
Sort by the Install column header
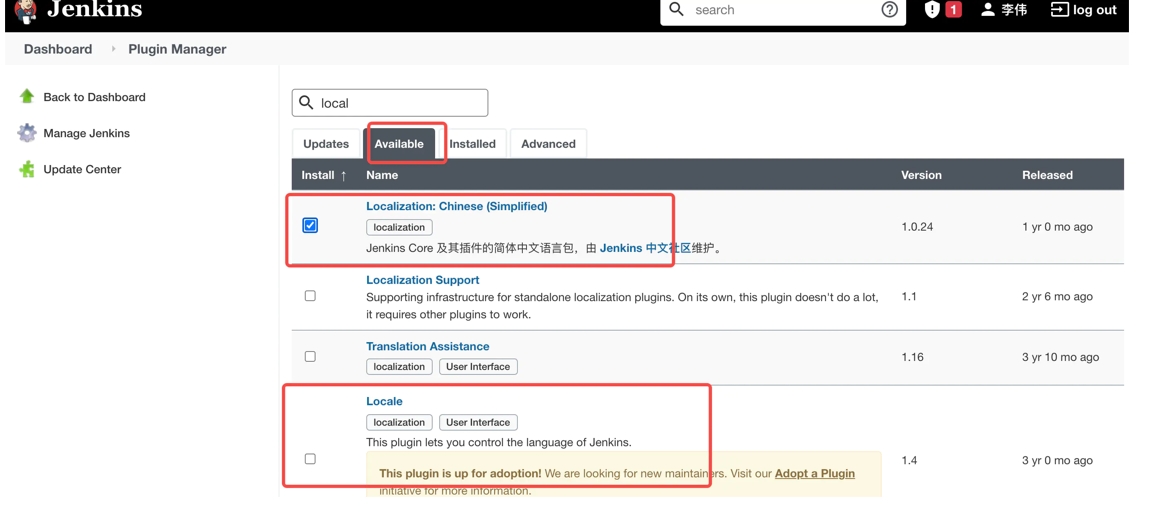point(324,175)
